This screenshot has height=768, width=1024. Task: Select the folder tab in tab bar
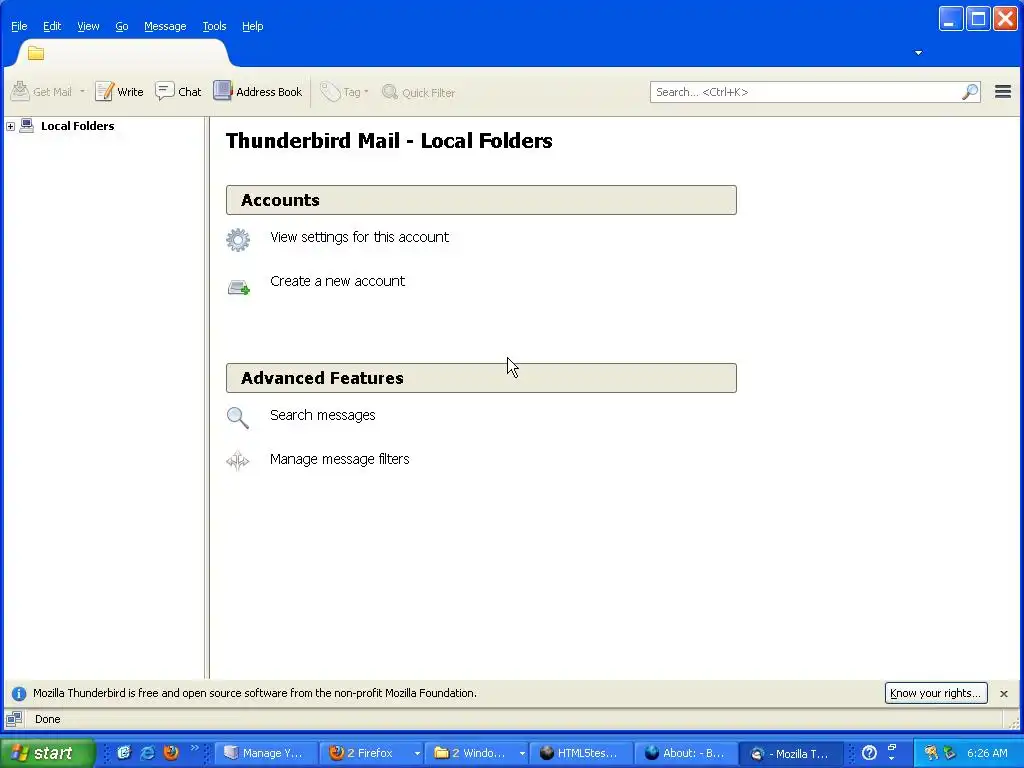[x=123, y=54]
